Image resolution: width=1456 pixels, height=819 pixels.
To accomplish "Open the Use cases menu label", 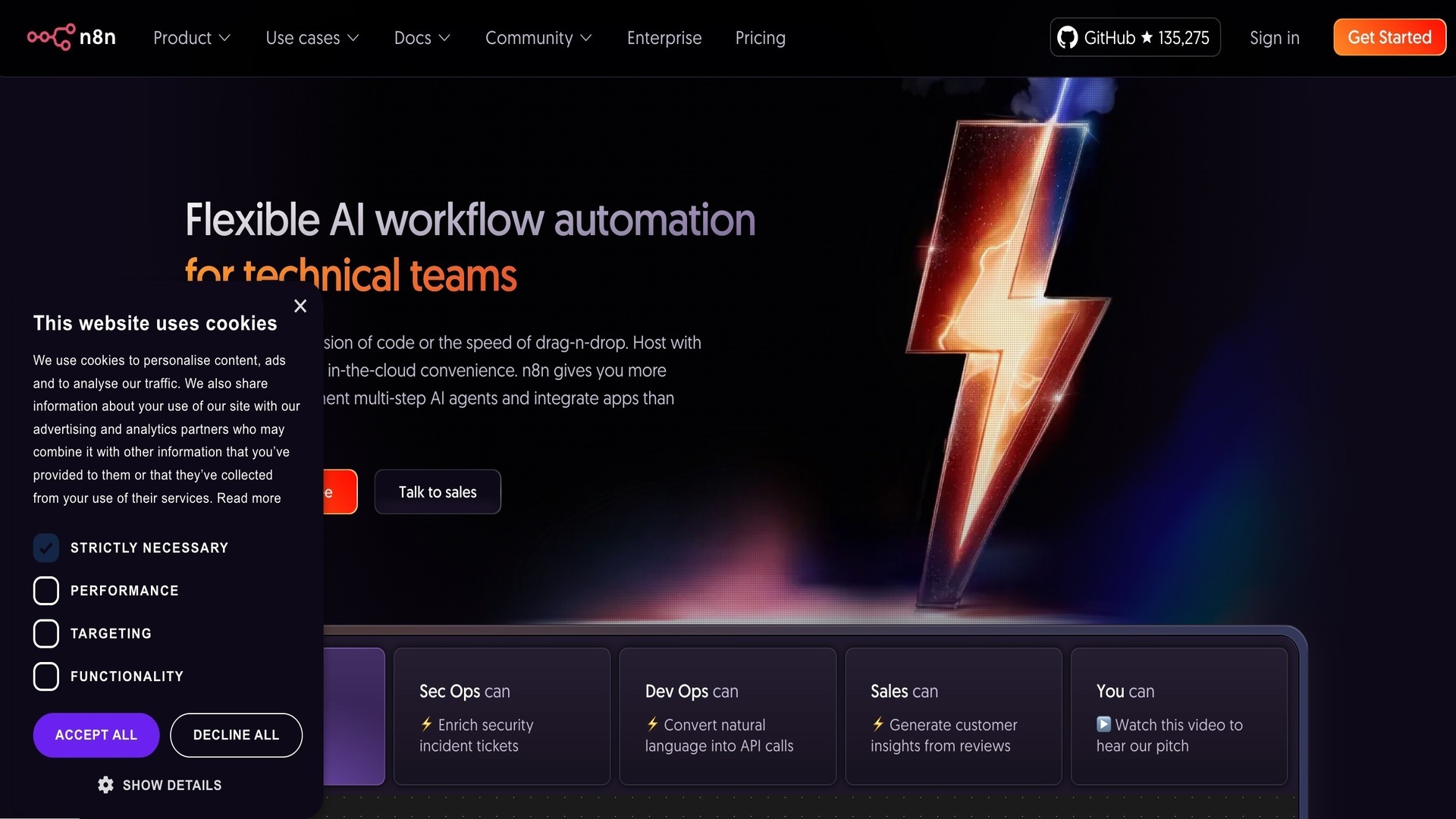I will (x=303, y=38).
